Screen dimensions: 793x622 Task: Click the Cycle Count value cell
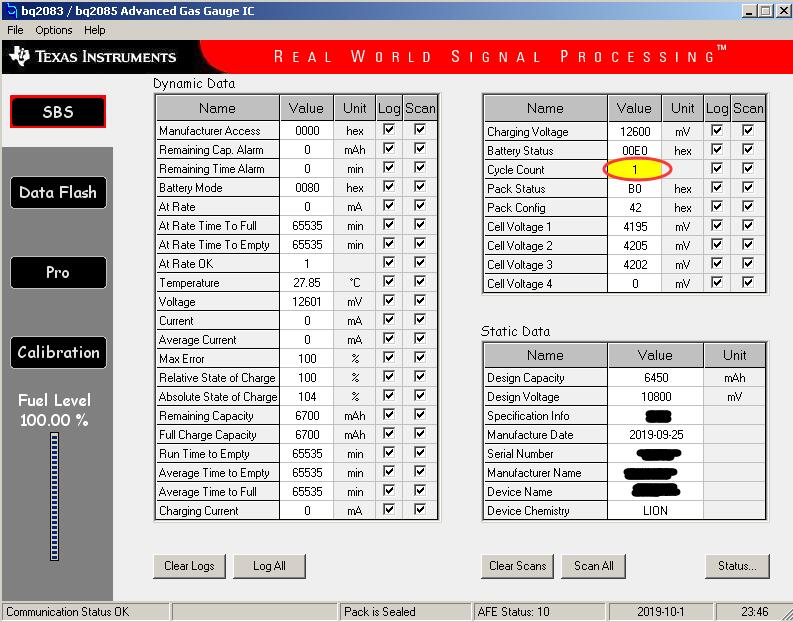click(635, 169)
